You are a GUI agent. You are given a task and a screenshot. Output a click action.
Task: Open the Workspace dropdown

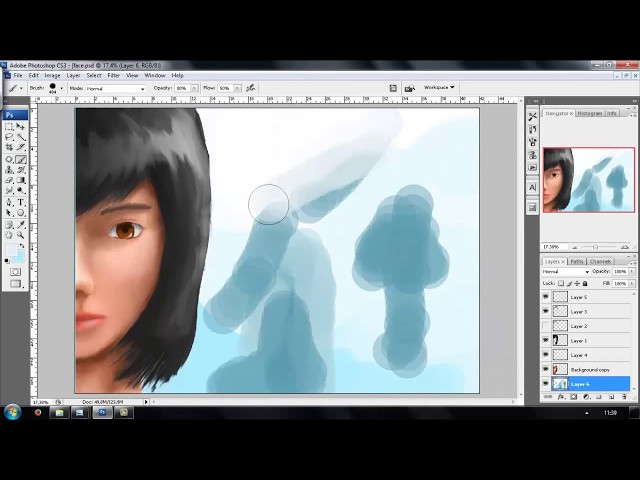tap(439, 87)
